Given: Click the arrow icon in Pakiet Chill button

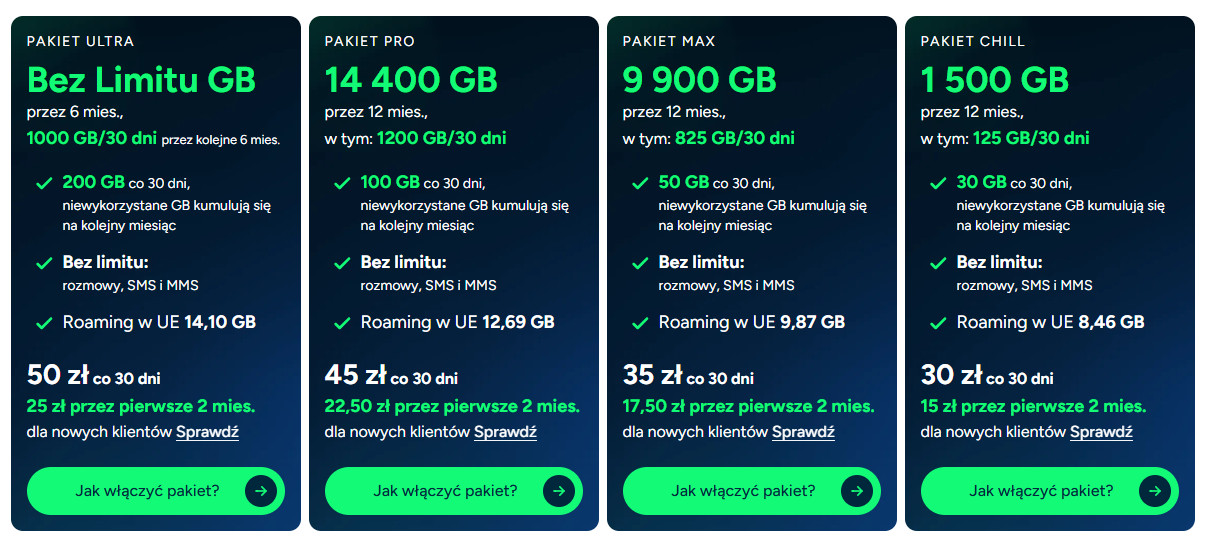Looking at the screenshot, I should coord(1154,491).
